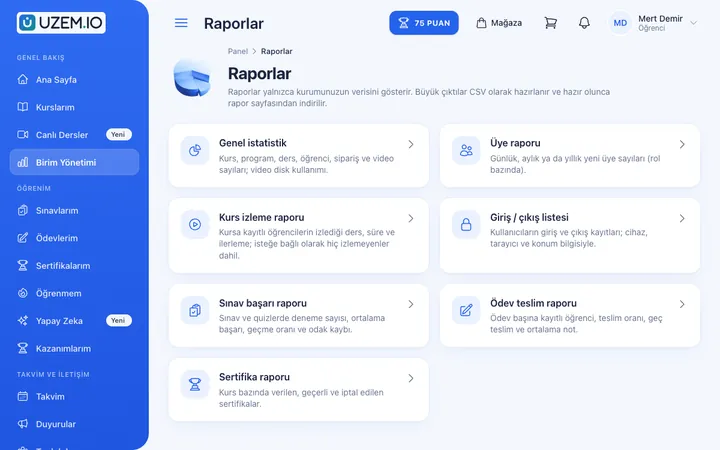Click the chevron on Ödev teslim raporu card
The height and width of the screenshot is (450, 720).
tap(682, 304)
